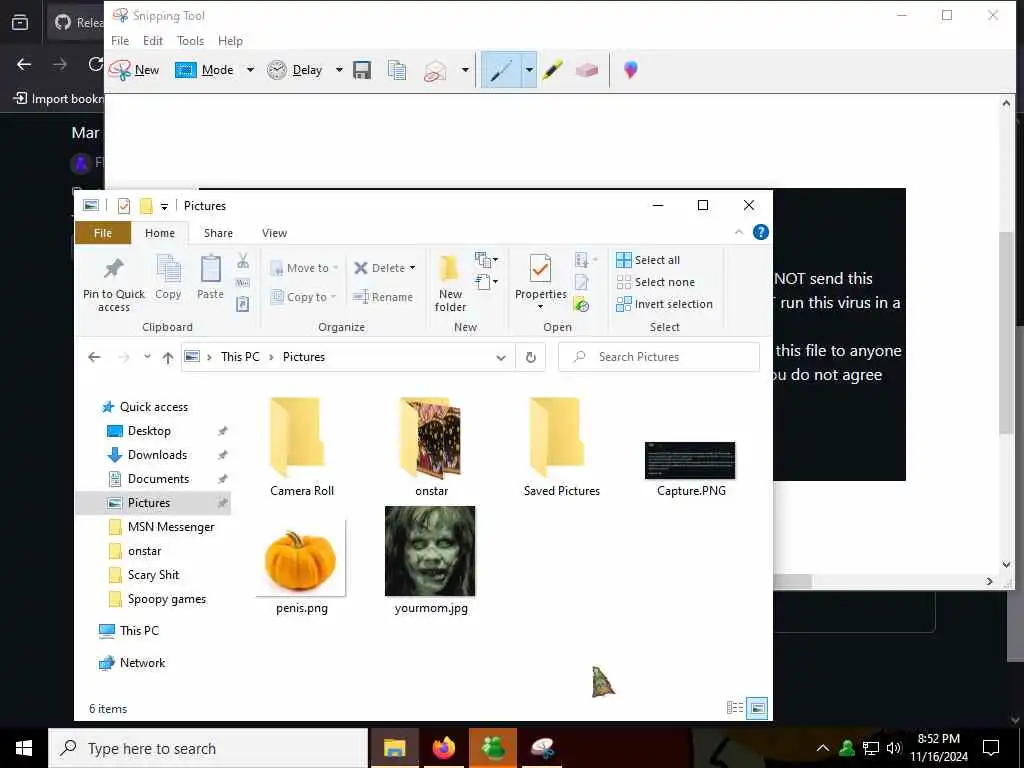
Task: Expand the Delay dropdown arrow
Action: 339,70
